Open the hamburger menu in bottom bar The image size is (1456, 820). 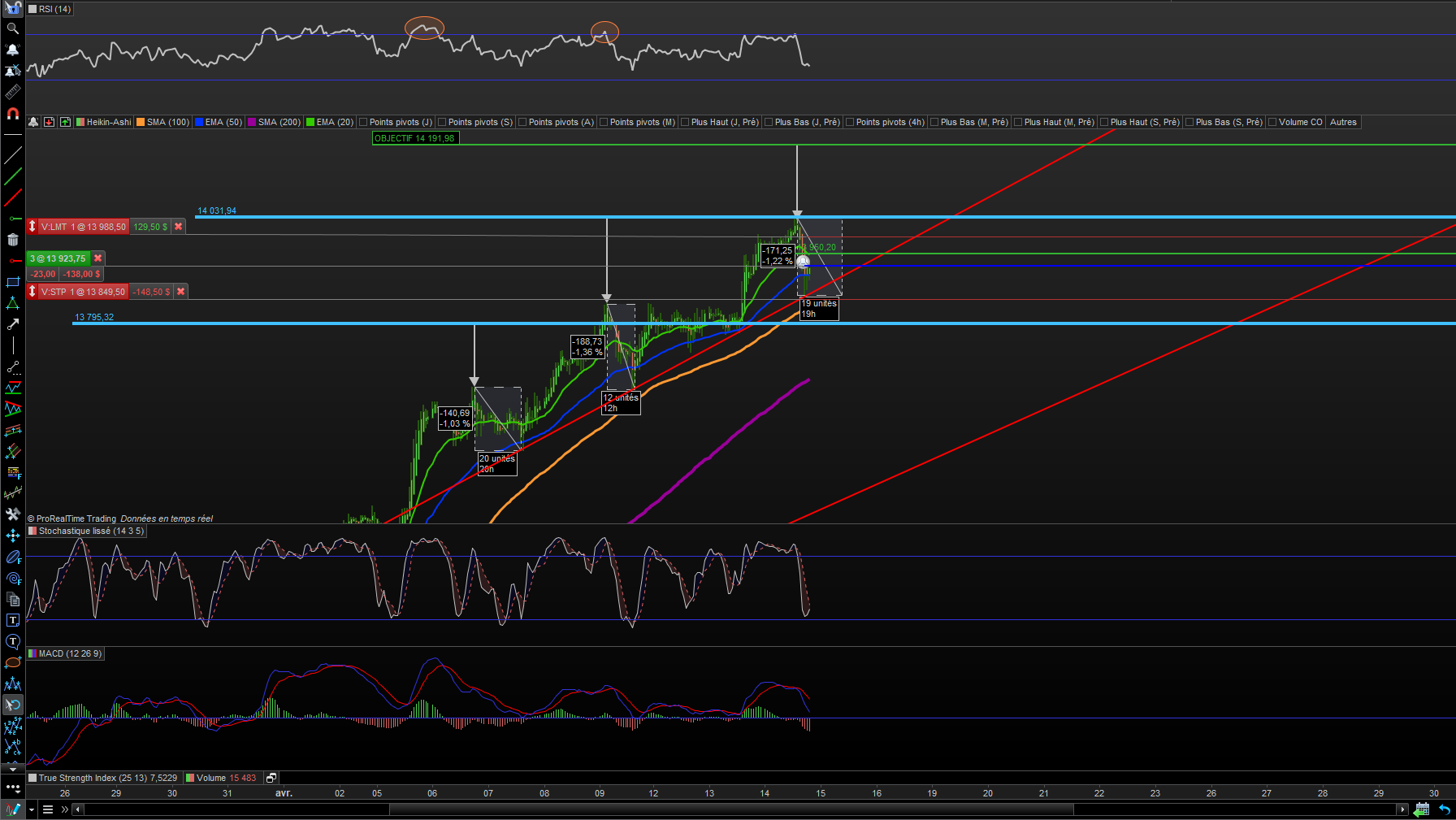click(48, 809)
